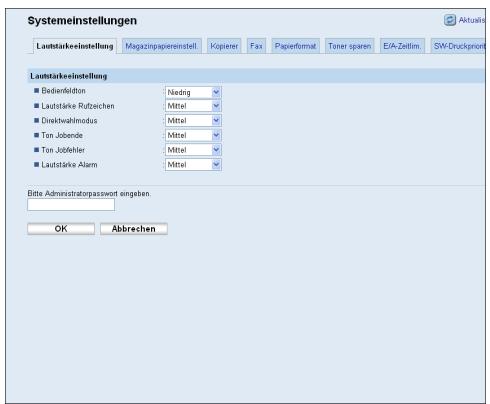This screenshot has width=490, height=404.
Task: Open the Bedienfeldton dropdown showing Niedrig
Action: (x=193, y=92)
